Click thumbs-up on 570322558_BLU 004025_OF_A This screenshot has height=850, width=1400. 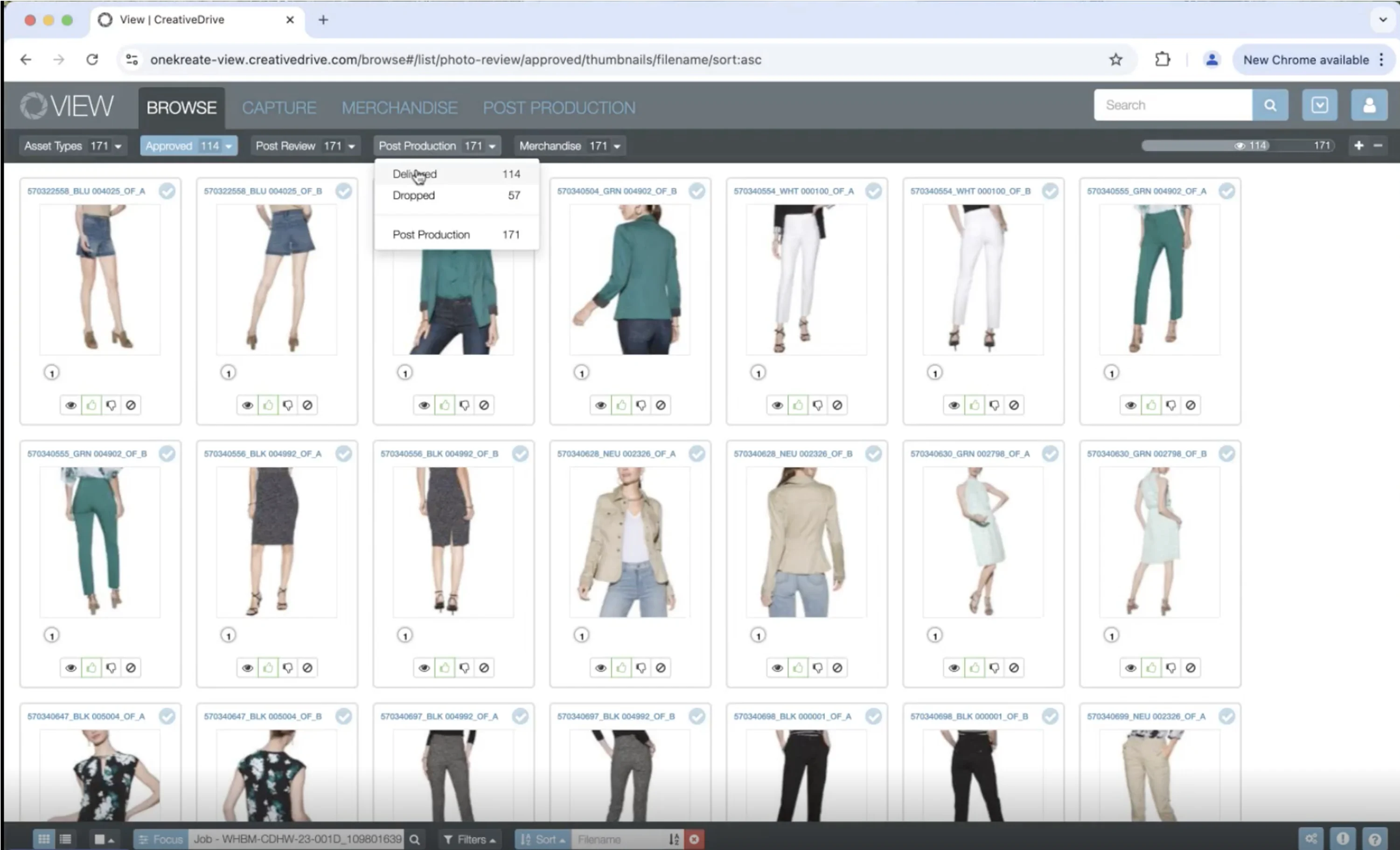point(91,405)
